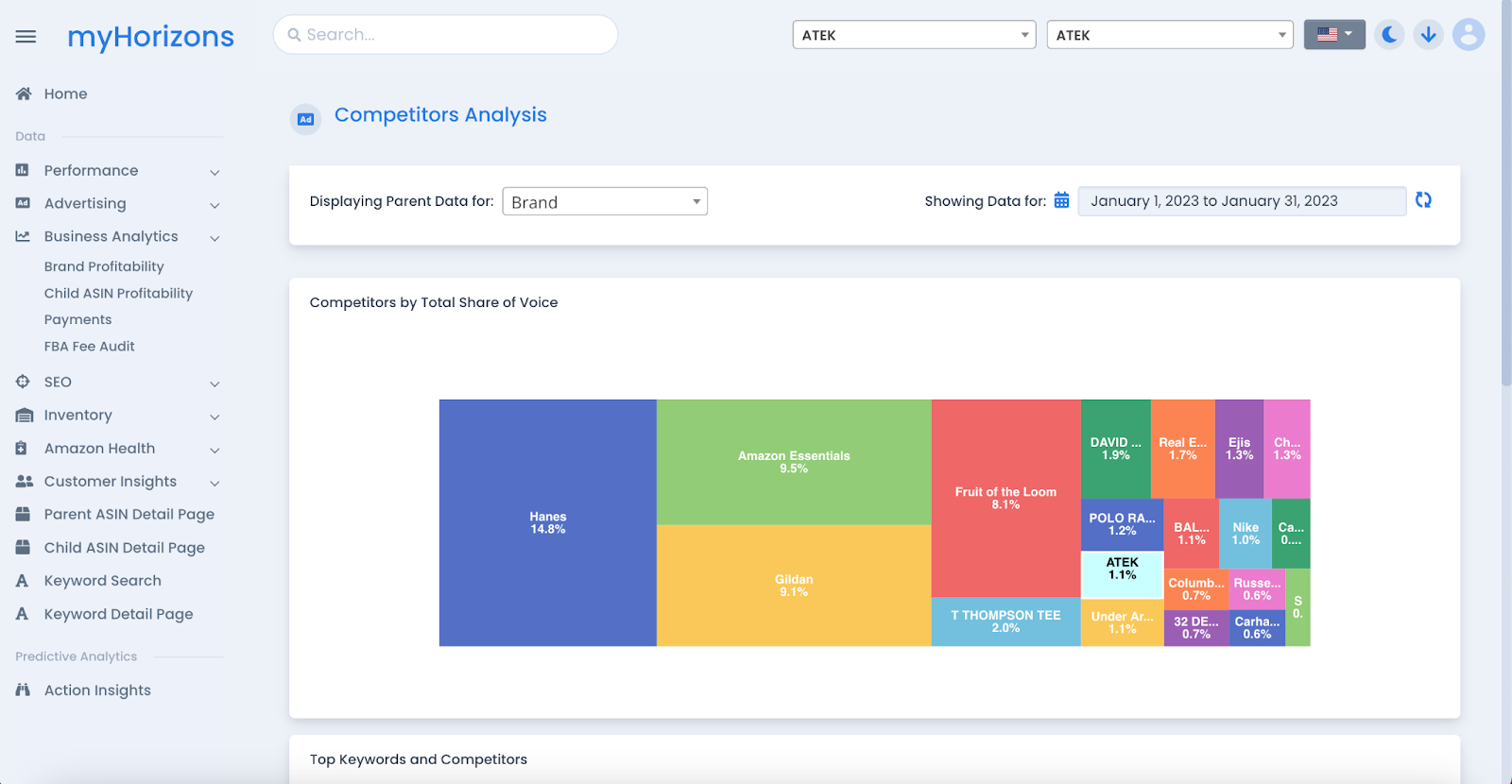The height and width of the screenshot is (784, 1512).
Task: Click the Search input field
Action: (445, 35)
